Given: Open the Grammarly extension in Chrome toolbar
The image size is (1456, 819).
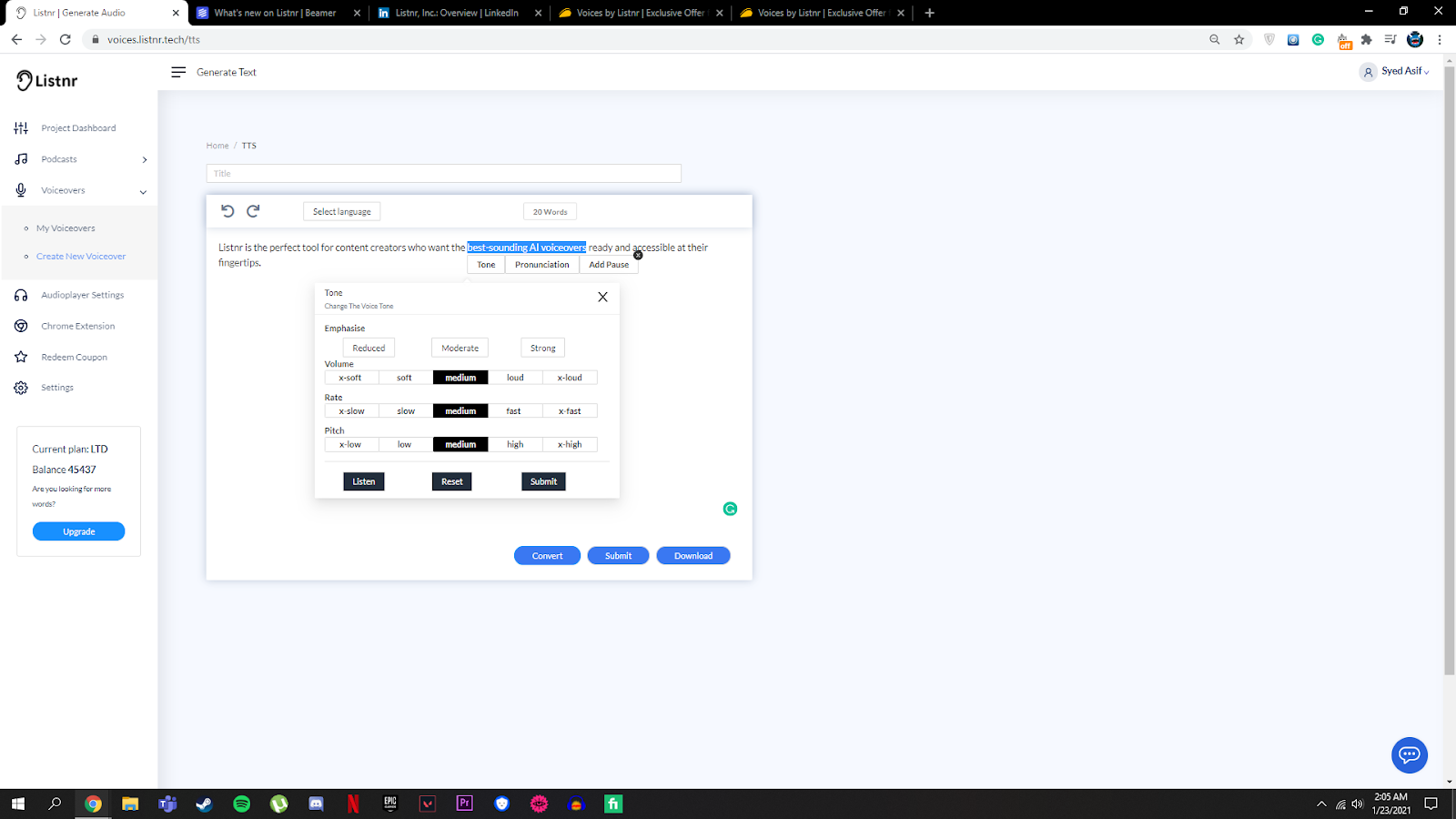Looking at the screenshot, I should [1318, 39].
